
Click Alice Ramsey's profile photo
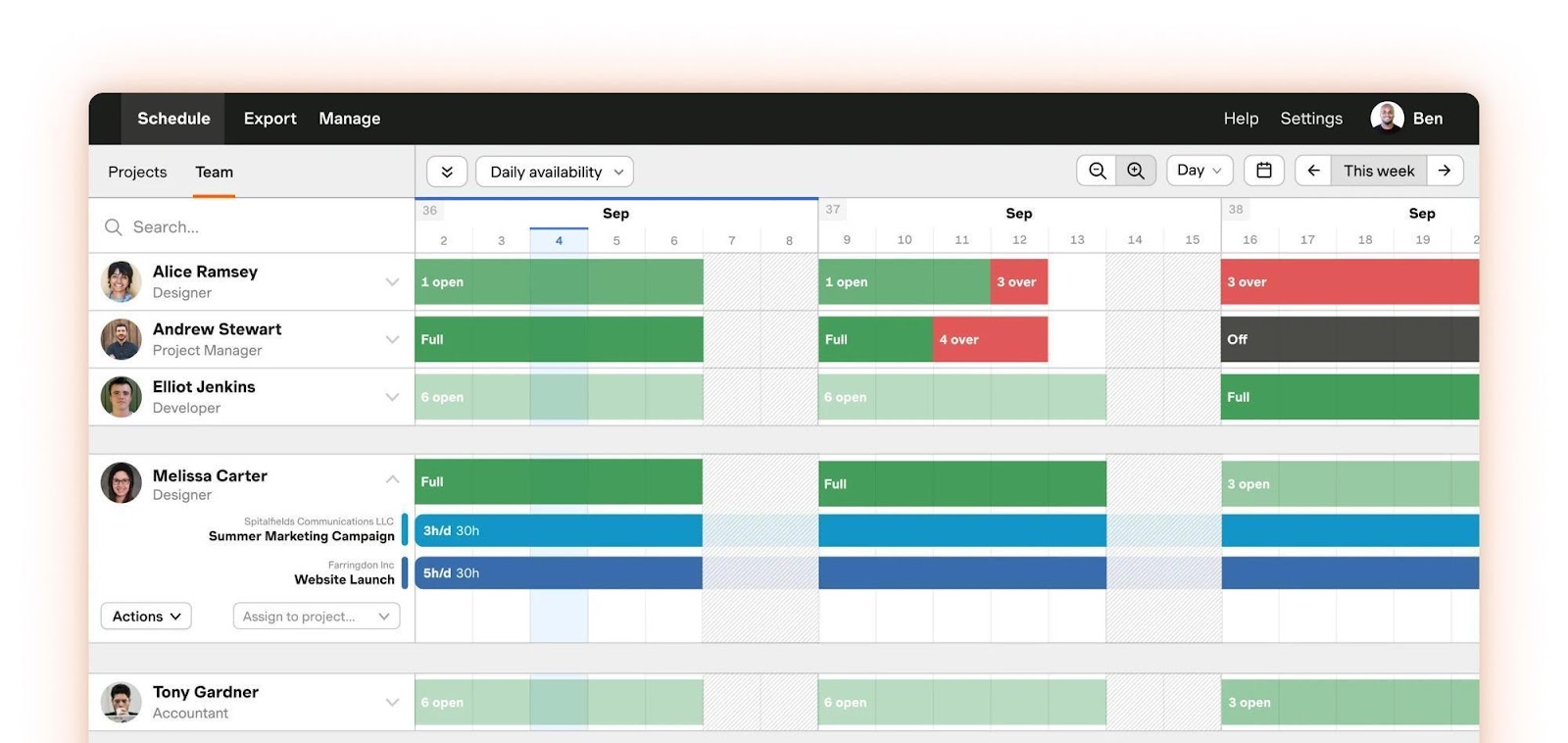(122, 282)
